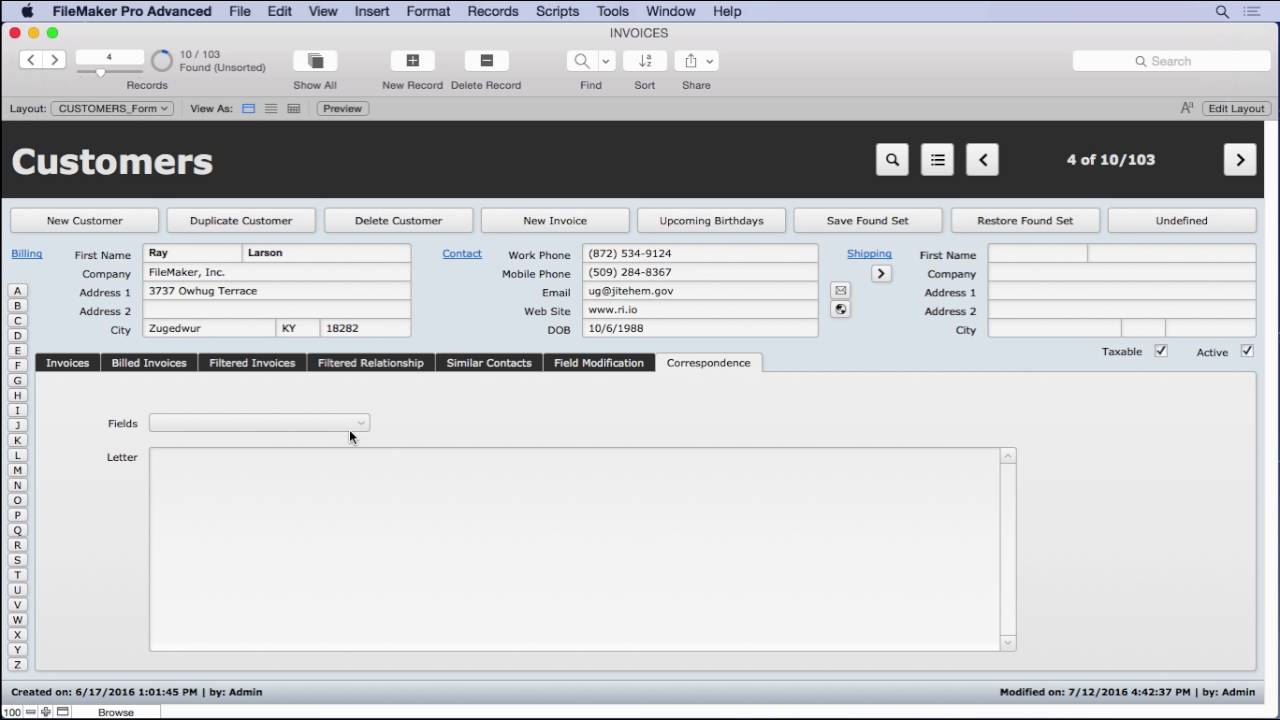Image resolution: width=1280 pixels, height=720 pixels.
Task: Filter customers by letter A button
Action: (x=17, y=291)
